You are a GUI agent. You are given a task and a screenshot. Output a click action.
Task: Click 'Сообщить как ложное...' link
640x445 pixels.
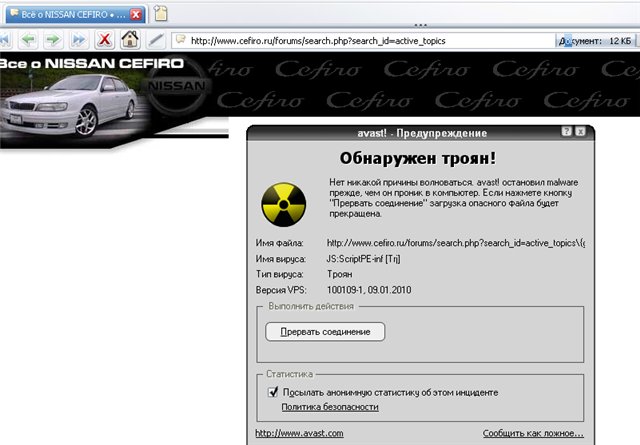(533, 433)
